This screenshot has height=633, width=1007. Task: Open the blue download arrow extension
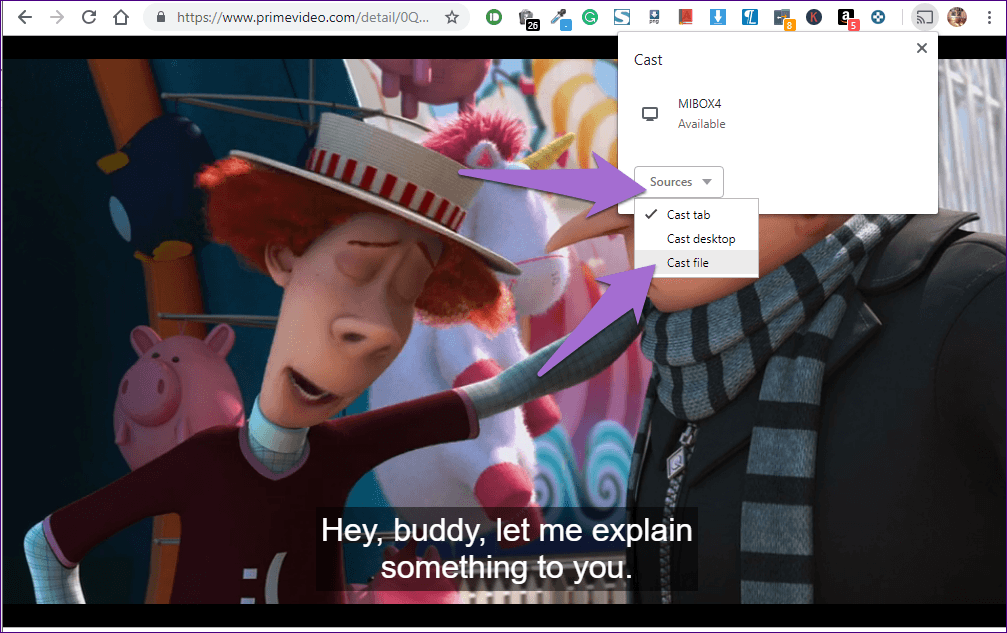coord(717,17)
